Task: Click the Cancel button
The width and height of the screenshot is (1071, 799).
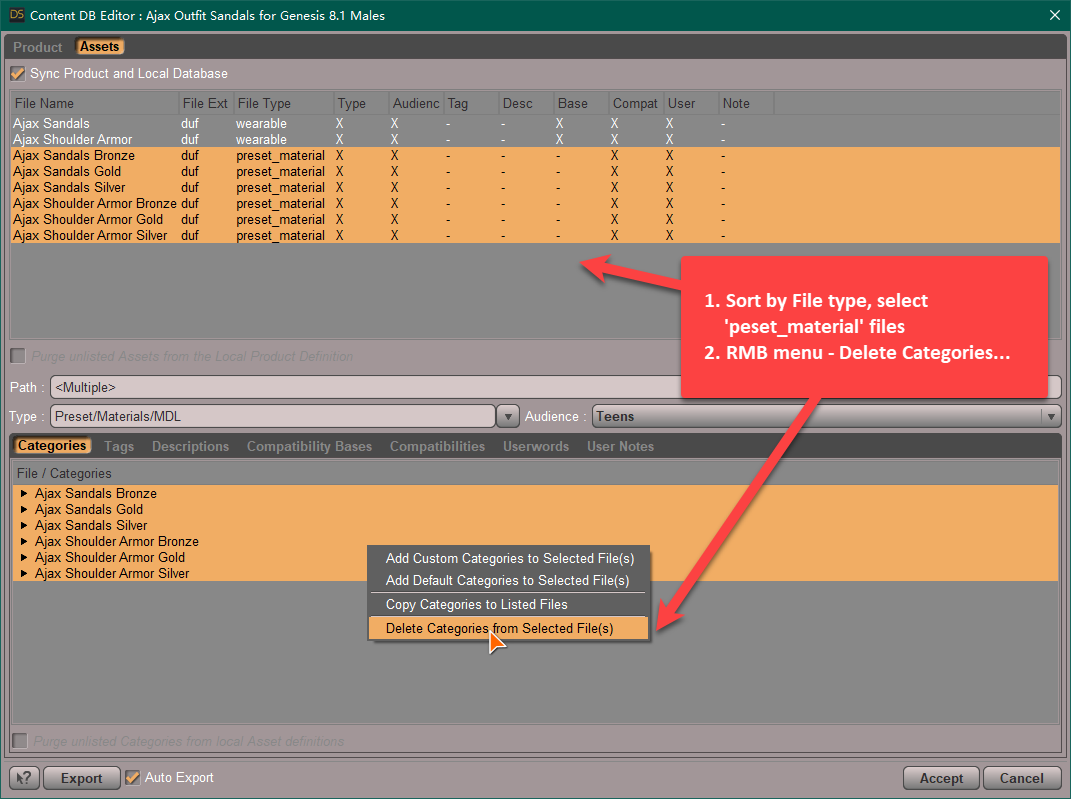Action: (1021, 778)
